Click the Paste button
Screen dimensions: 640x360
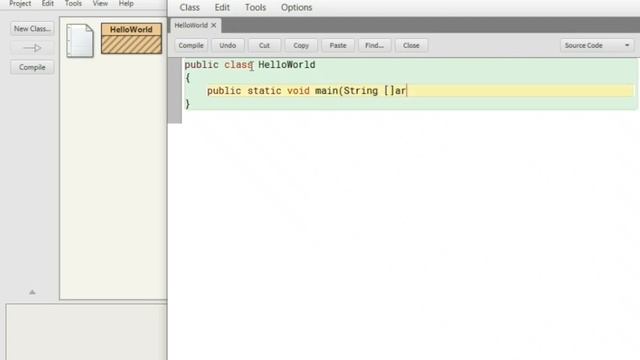tap(338, 45)
